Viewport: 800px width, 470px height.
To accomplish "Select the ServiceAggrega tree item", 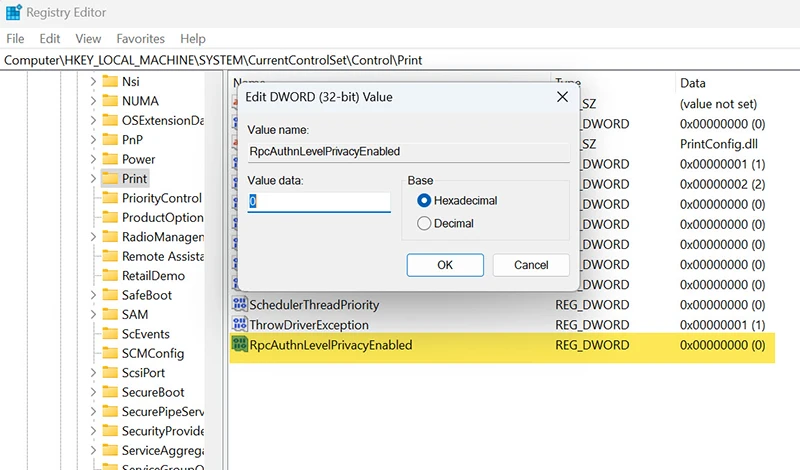I will click(162, 450).
